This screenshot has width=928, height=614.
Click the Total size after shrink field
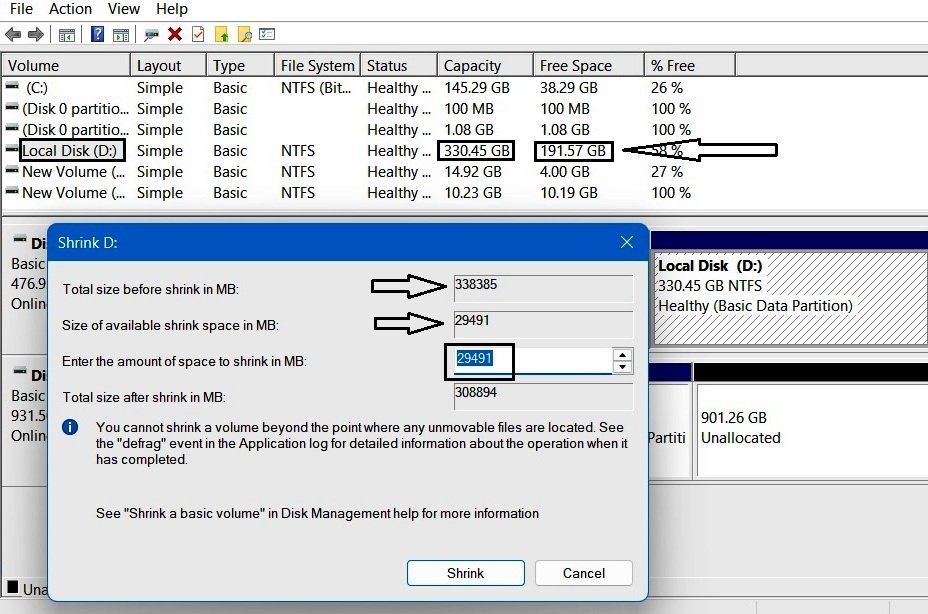tap(543, 396)
